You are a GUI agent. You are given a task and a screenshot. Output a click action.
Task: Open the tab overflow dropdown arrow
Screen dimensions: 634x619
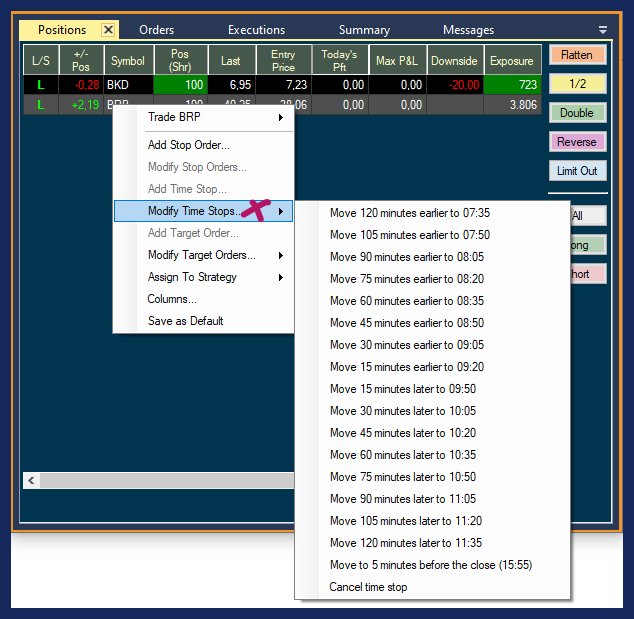[603, 30]
